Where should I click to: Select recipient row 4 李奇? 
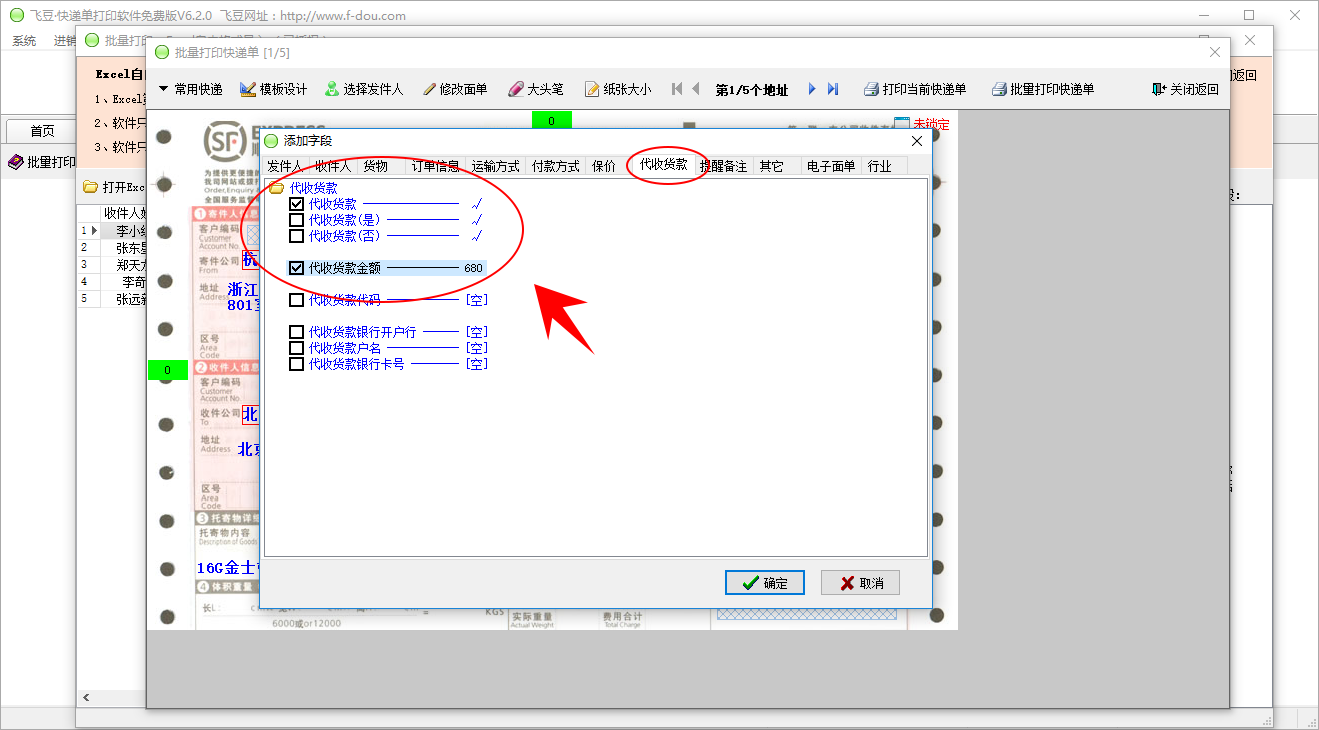[113, 282]
